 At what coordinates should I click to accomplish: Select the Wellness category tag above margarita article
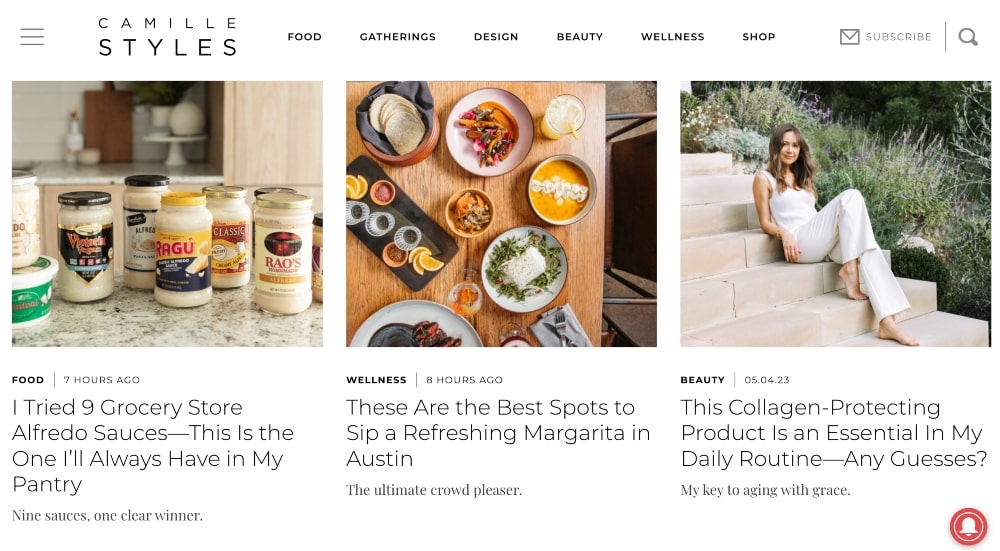pyautogui.click(x=376, y=380)
